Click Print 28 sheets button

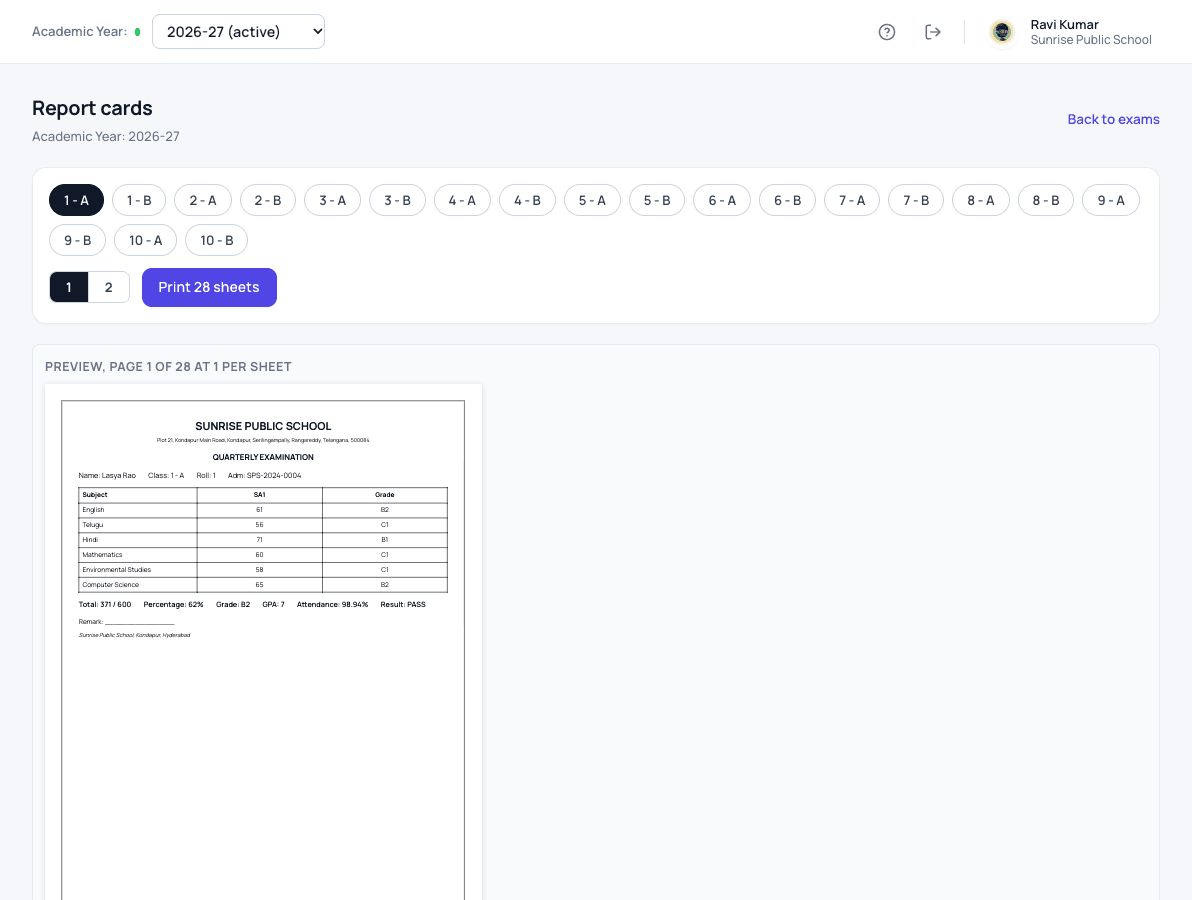tap(209, 287)
